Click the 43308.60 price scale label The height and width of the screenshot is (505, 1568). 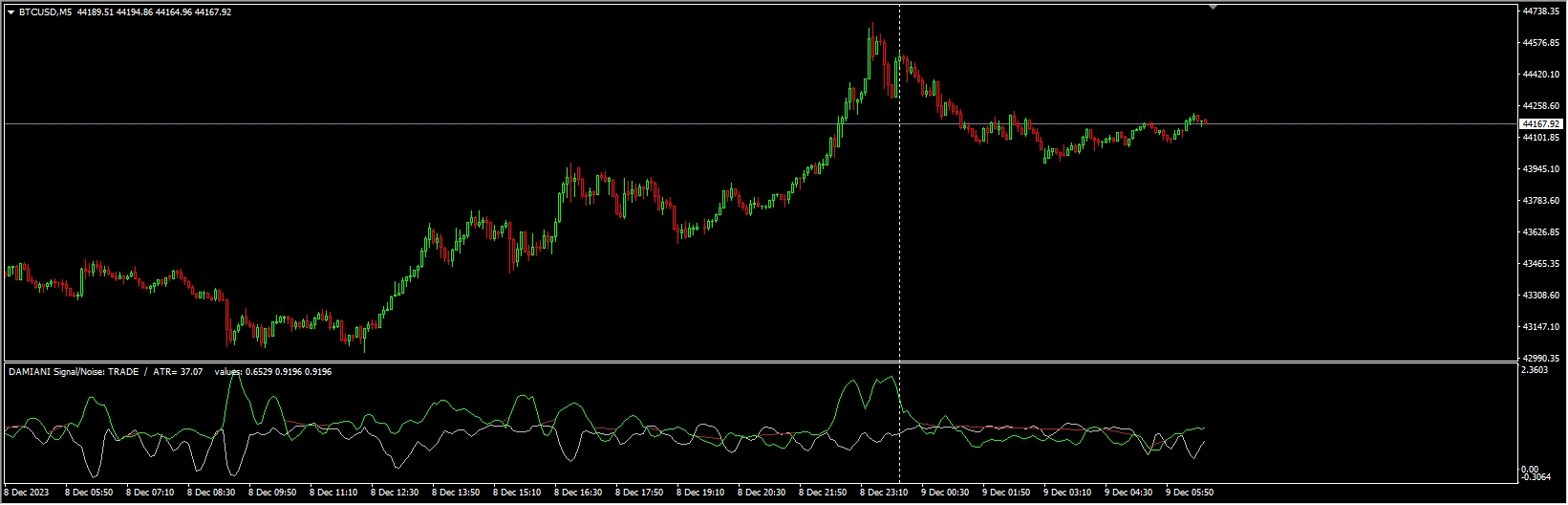(x=1540, y=295)
